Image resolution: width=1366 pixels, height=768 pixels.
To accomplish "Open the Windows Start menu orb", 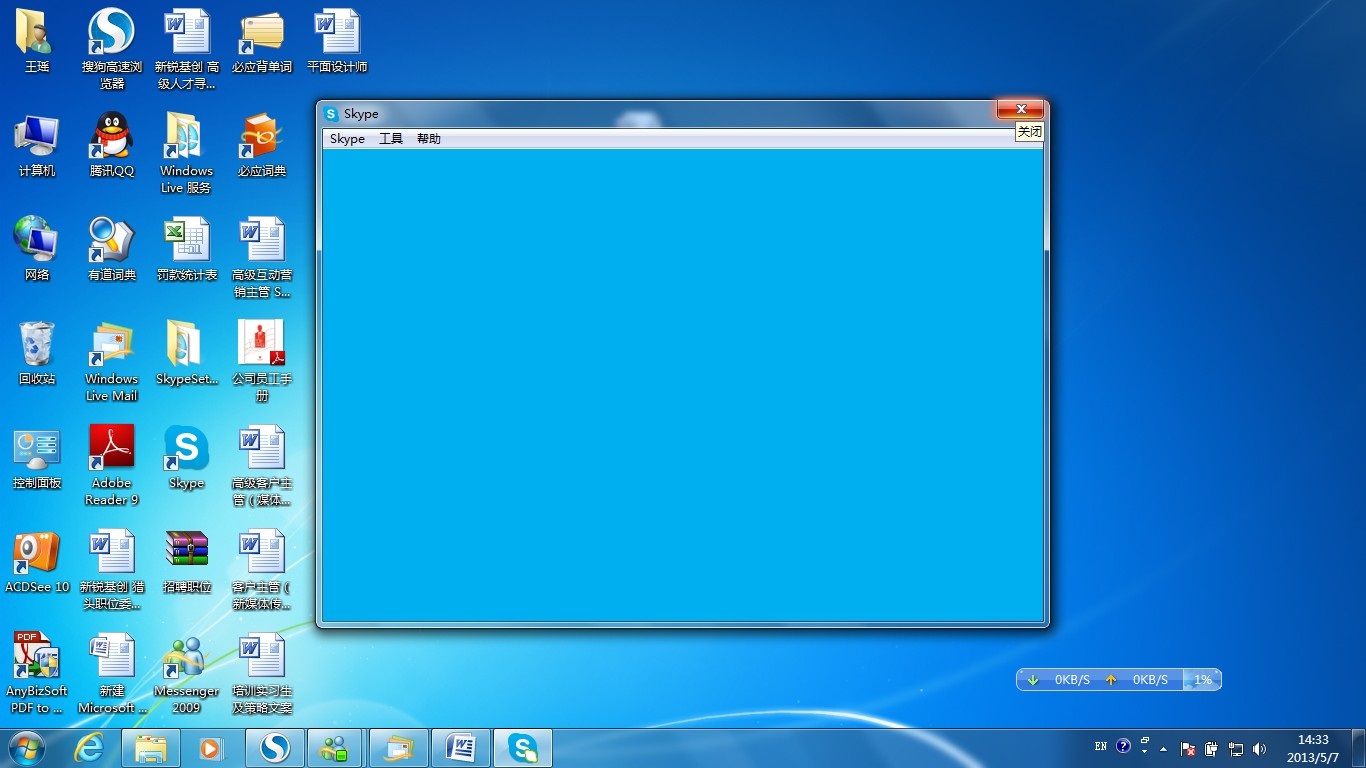I will [26, 747].
